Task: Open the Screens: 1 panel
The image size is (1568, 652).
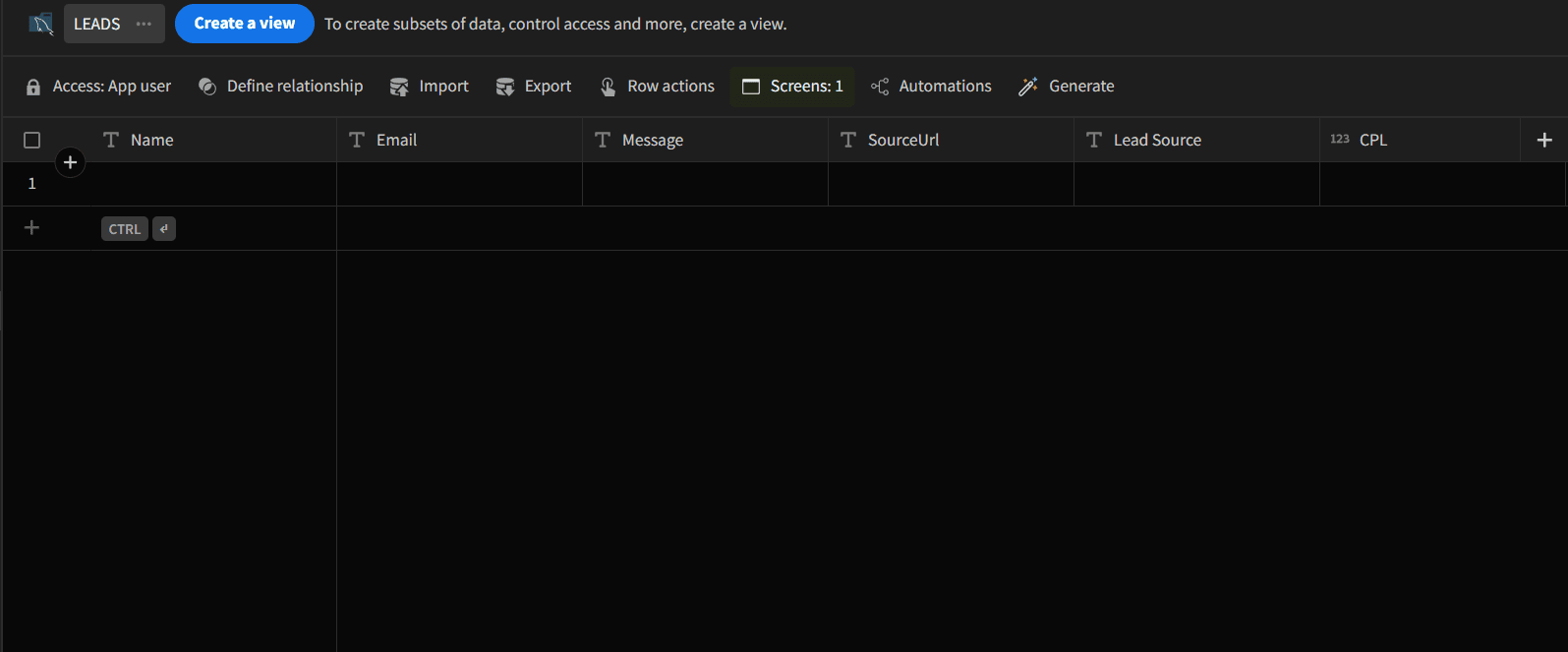Action: [792, 87]
